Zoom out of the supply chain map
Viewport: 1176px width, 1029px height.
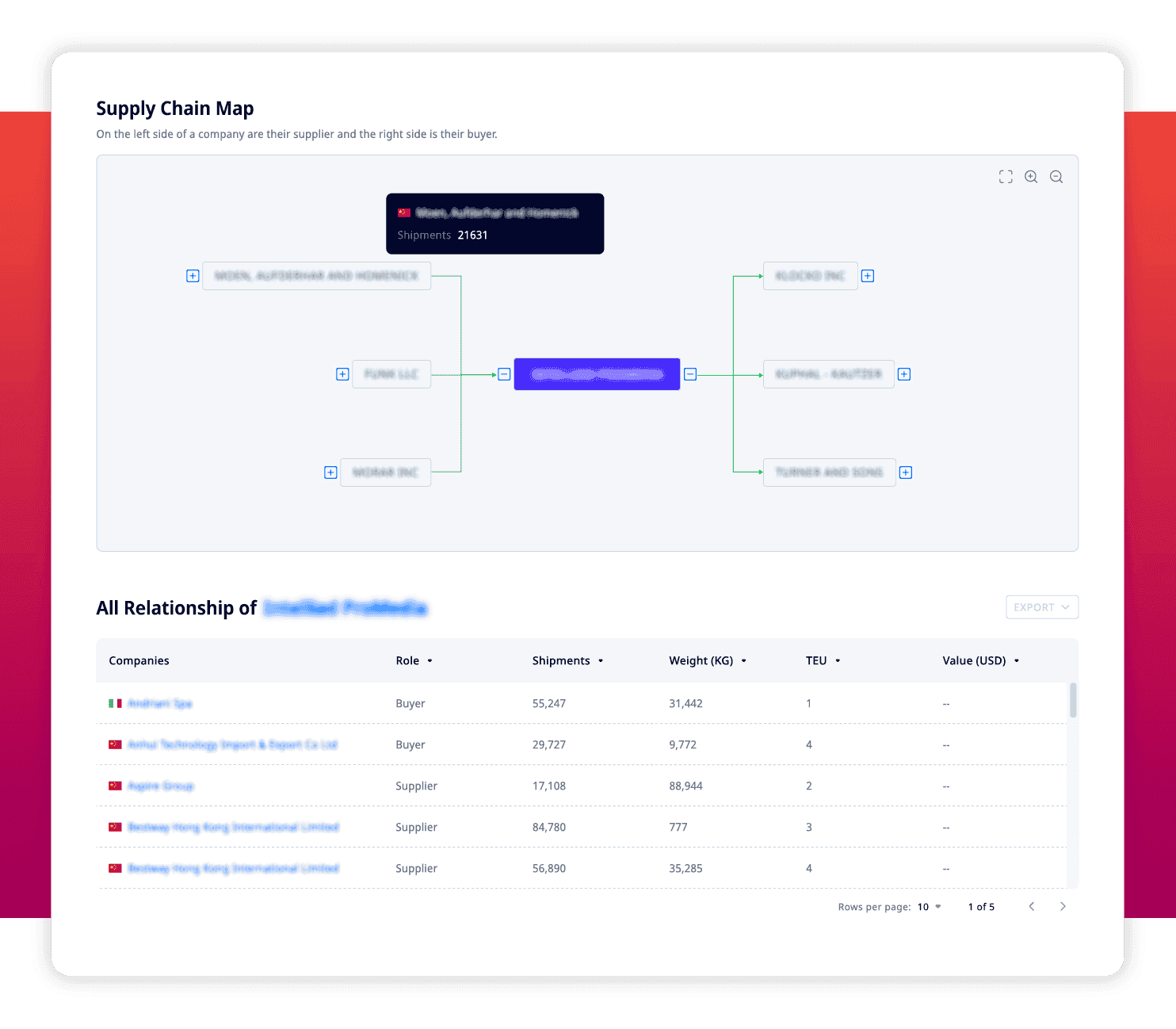[x=1056, y=177]
